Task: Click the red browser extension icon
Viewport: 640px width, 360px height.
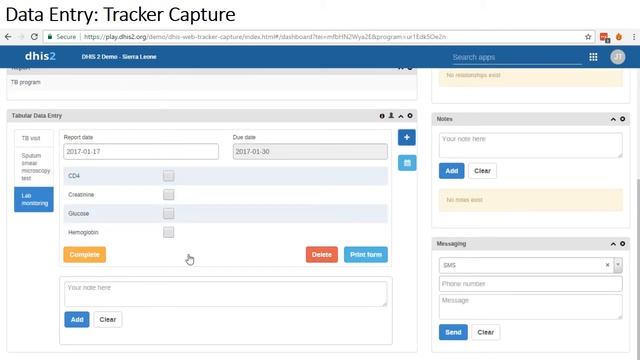Action: pyautogui.click(x=604, y=37)
